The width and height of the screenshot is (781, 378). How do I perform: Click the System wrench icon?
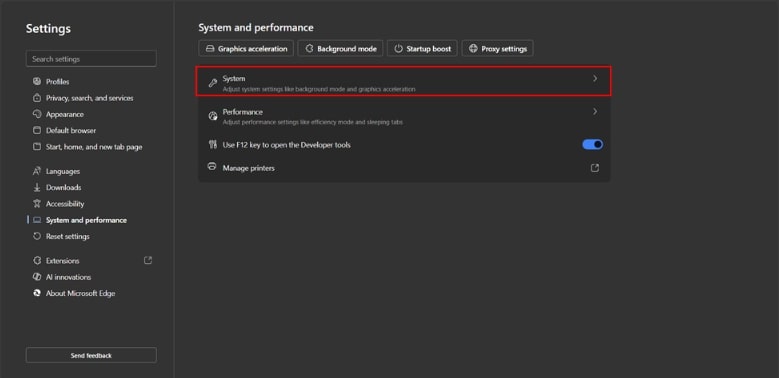(213, 83)
